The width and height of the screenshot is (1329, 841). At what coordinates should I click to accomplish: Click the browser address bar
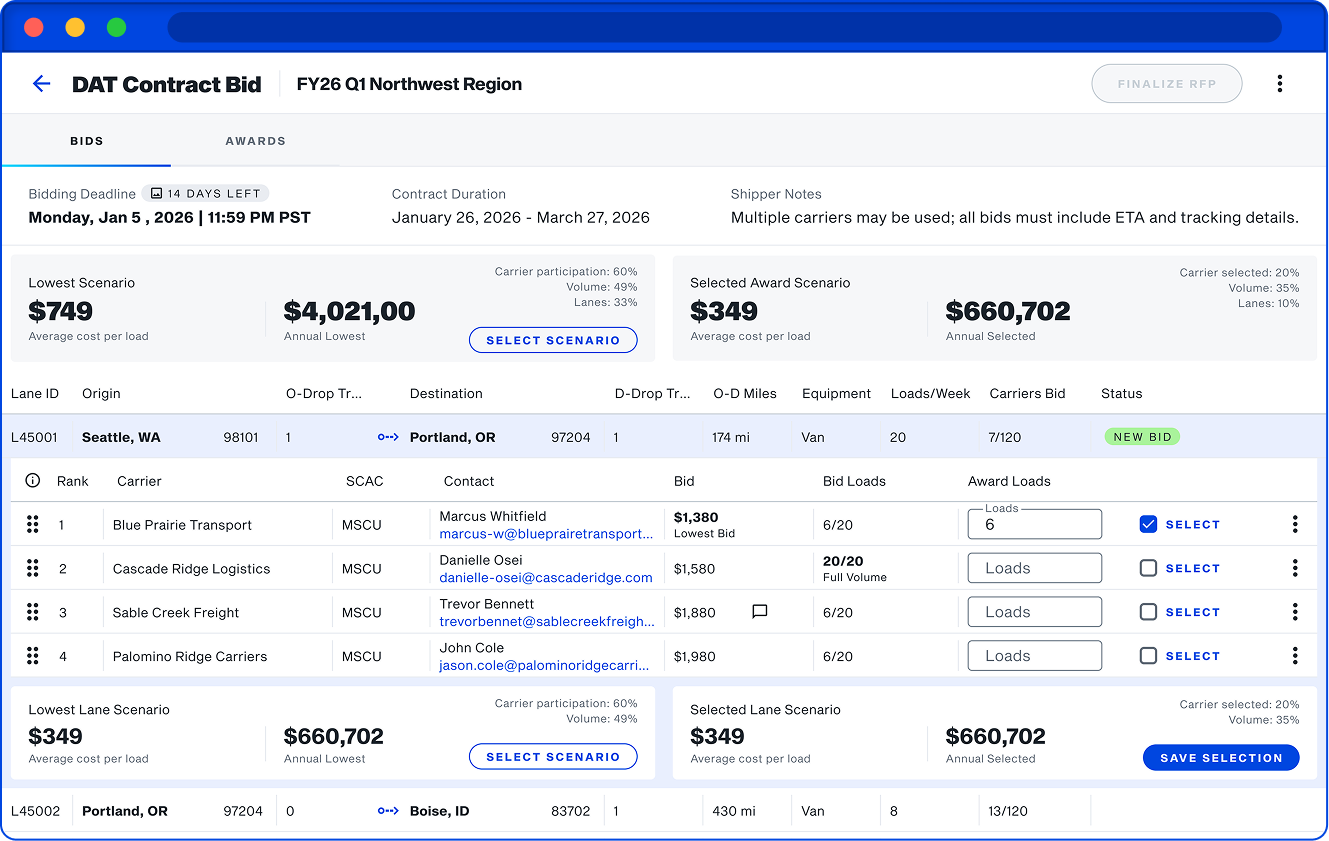click(x=724, y=27)
